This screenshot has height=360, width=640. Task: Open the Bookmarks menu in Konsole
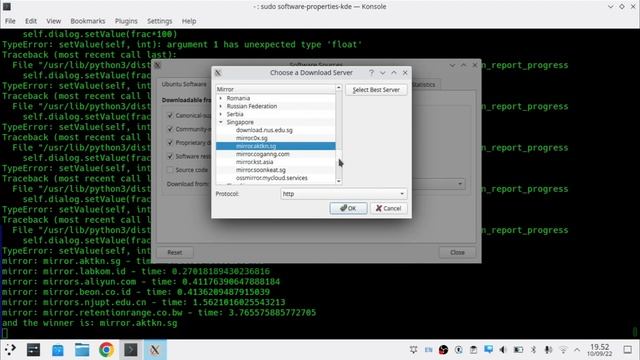88,21
